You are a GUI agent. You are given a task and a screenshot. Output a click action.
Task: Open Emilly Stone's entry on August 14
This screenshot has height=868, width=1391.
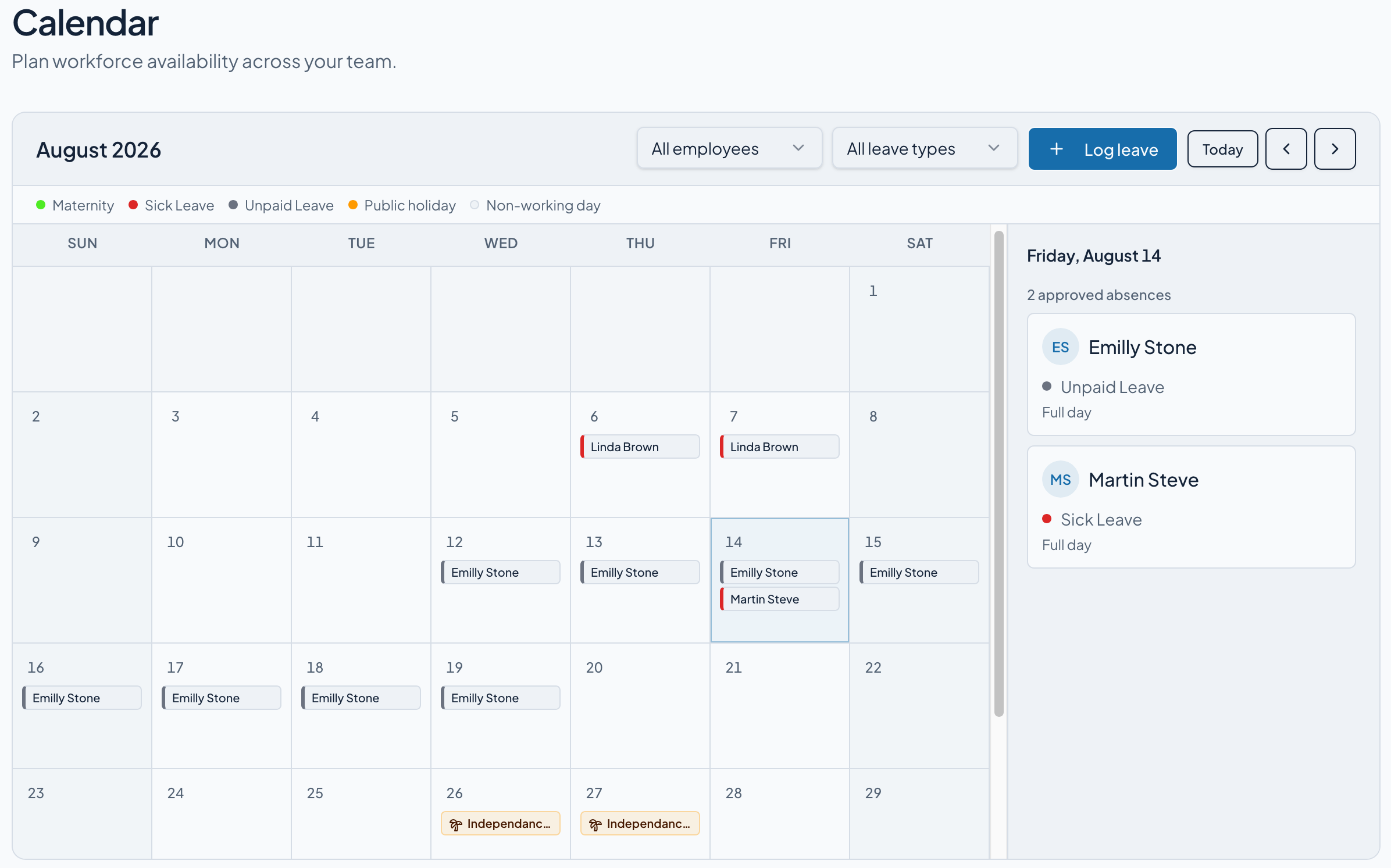point(779,572)
